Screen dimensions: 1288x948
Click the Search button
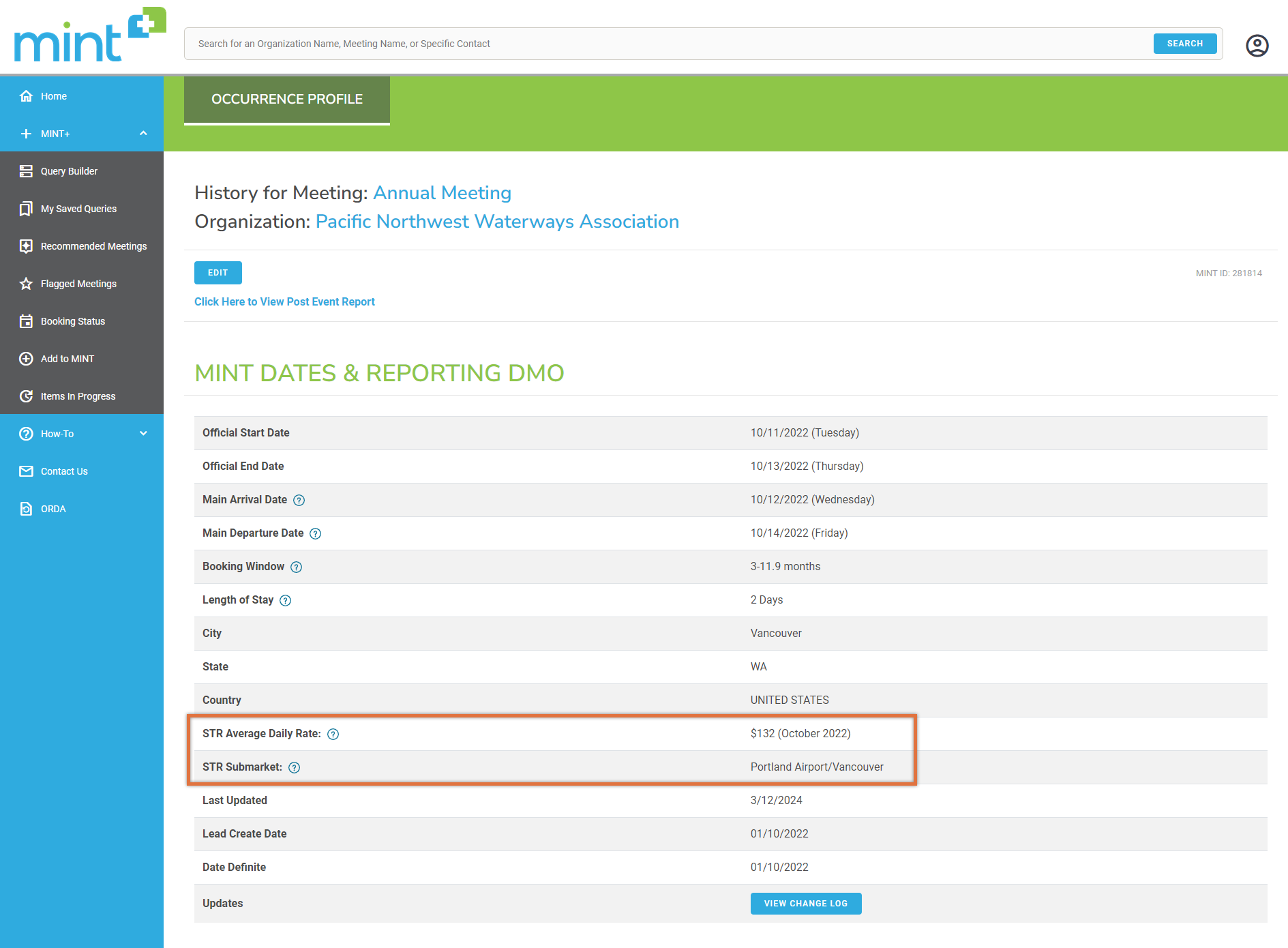pos(1184,44)
